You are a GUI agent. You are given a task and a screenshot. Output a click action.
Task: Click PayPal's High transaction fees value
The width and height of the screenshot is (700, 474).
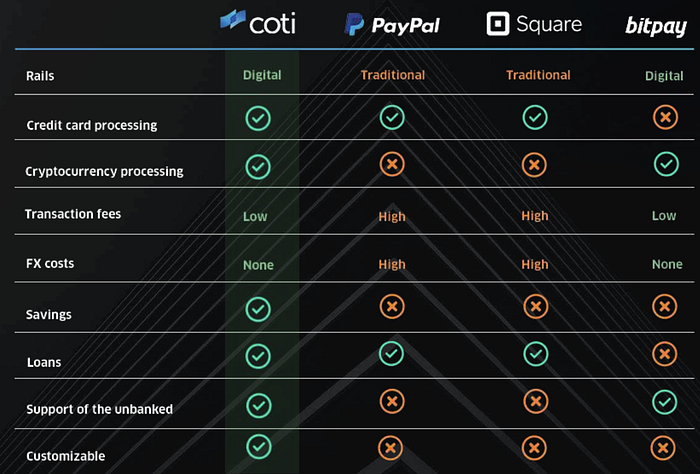pos(392,216)
